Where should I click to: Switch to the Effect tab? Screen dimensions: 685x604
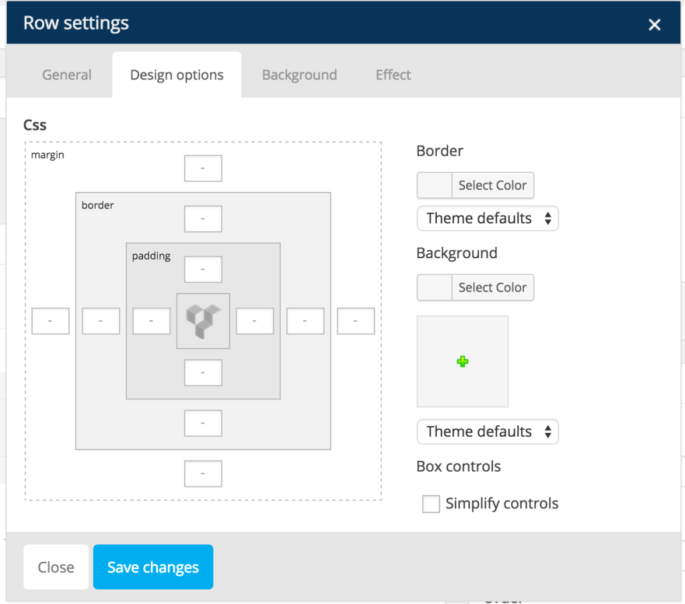tap(393, 75)
